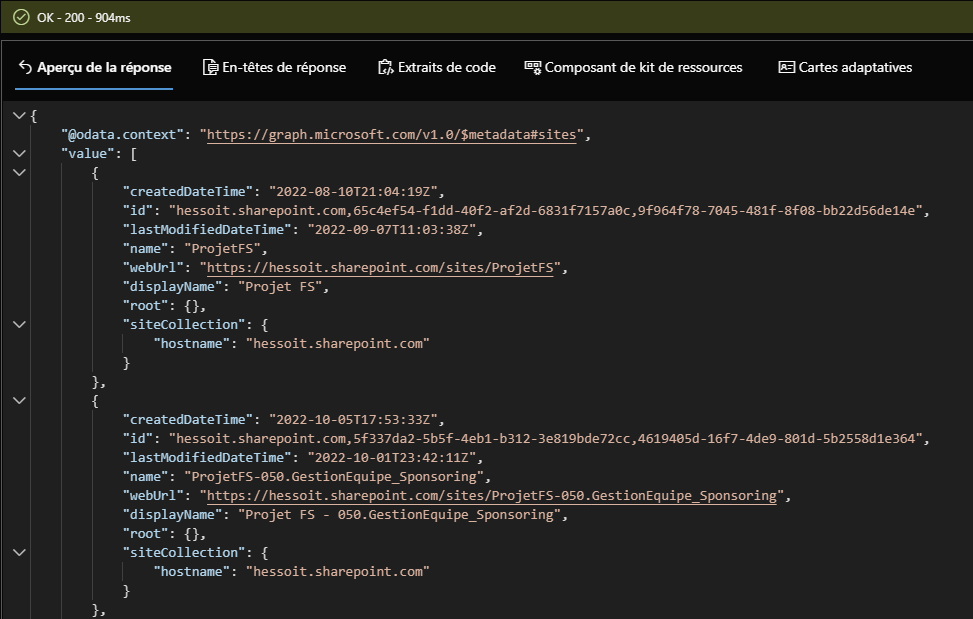Collapse the second site object chevron
This screenshot has height=619, width=973.
point(19,400)
